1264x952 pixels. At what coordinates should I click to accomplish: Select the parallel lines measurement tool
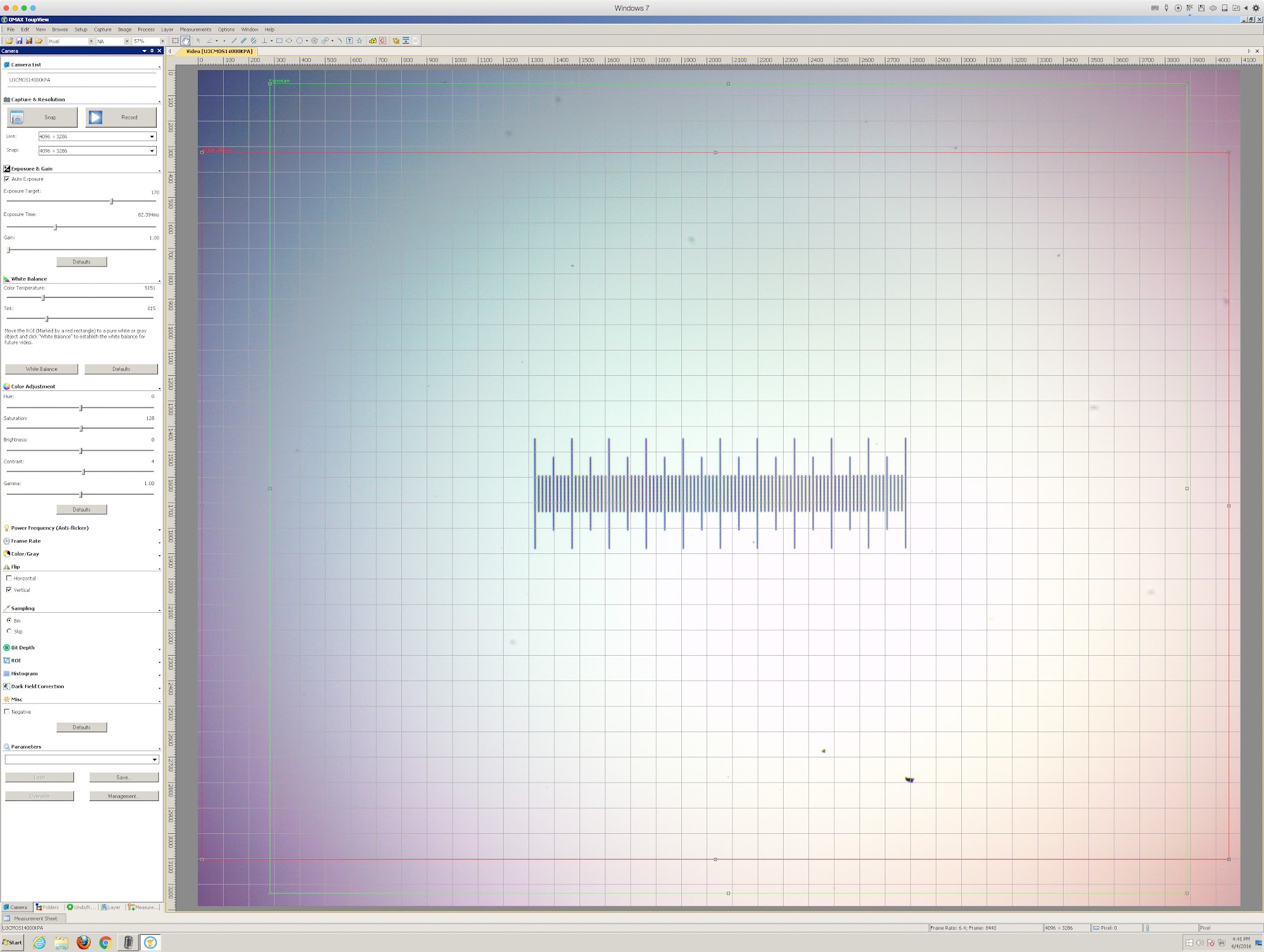243,41
